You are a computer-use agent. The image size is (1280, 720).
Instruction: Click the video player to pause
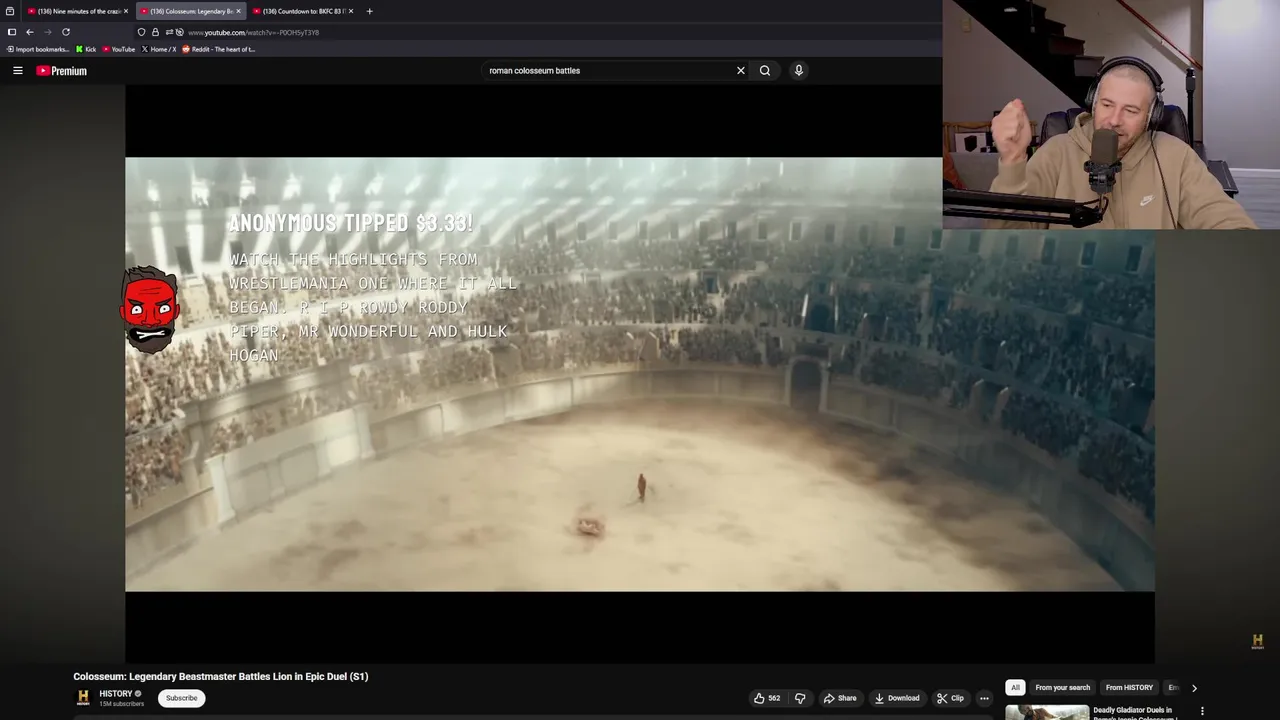point(640,374)
